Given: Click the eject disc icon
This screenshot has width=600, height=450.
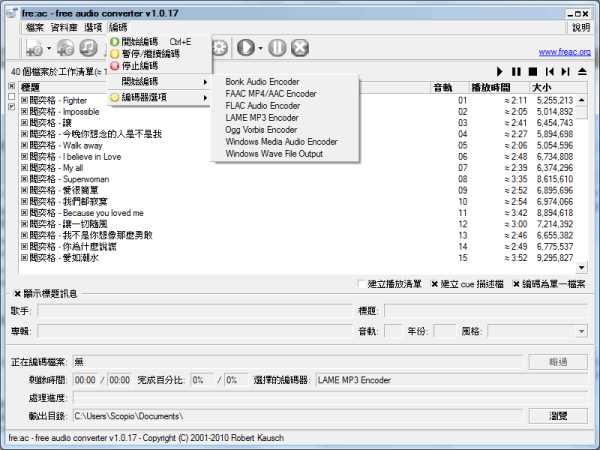Looking at the screenshot, I should (582, 72).
